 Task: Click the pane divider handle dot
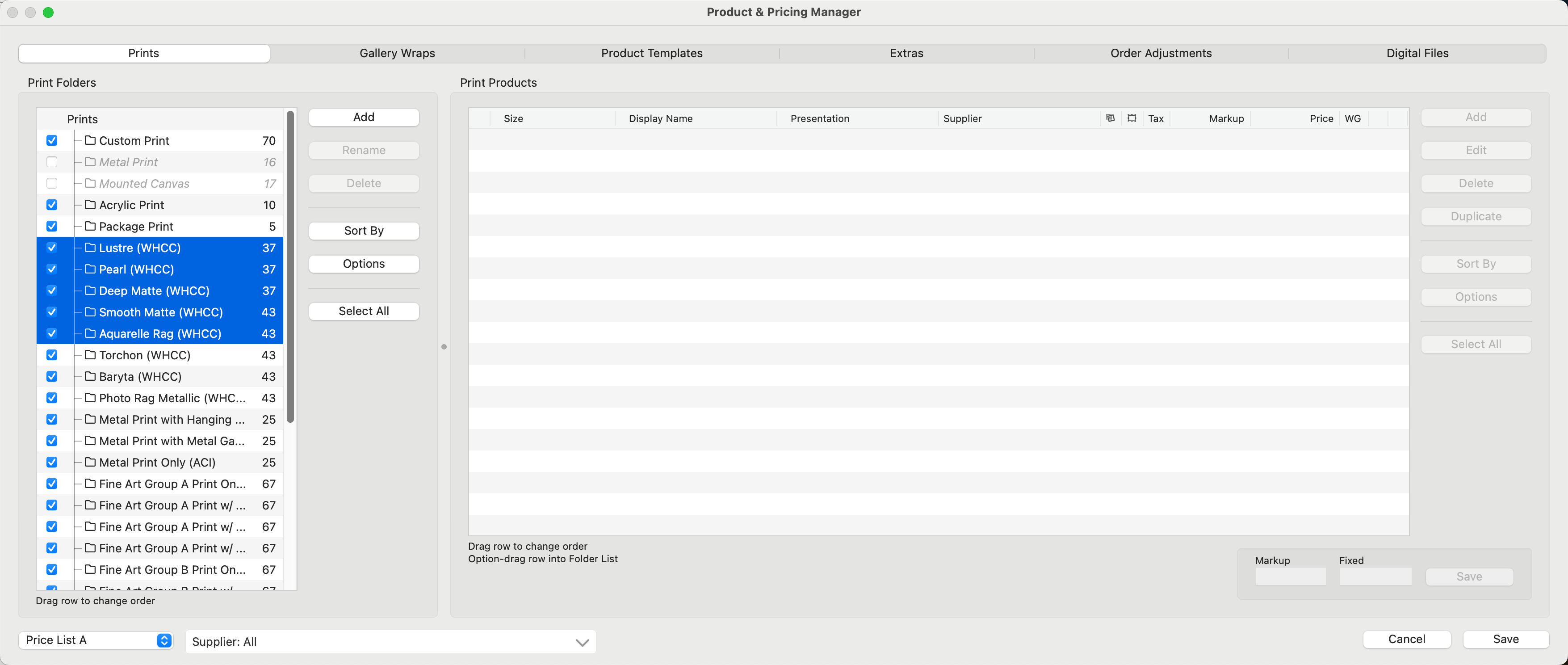(x=444, y=347)
